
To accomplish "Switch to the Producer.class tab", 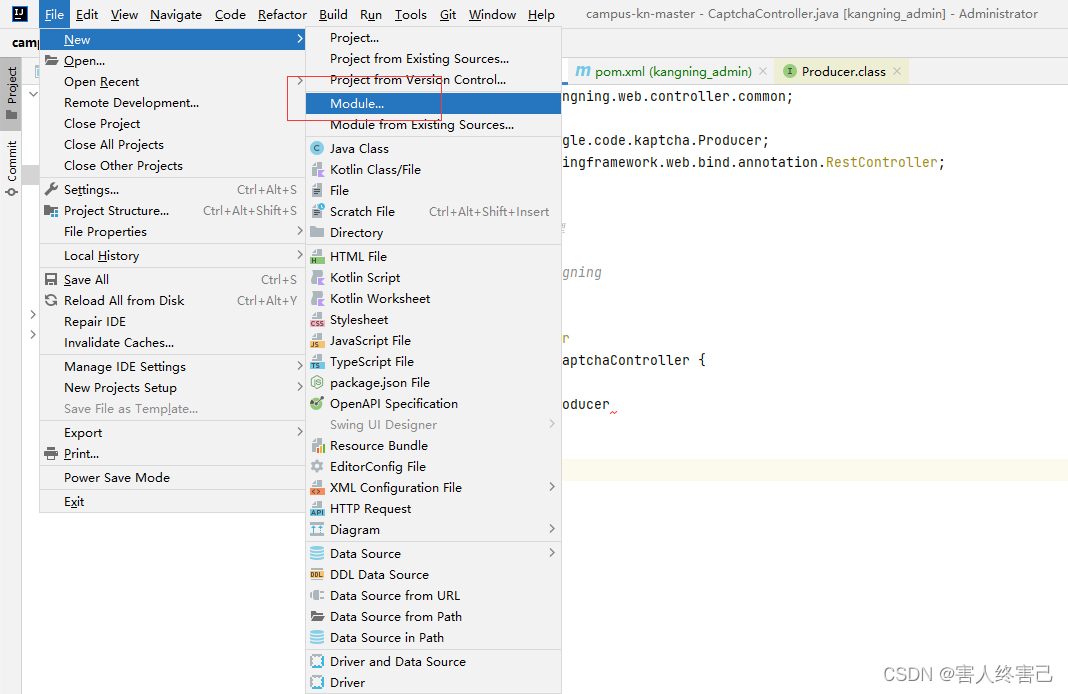I will 843,72.
